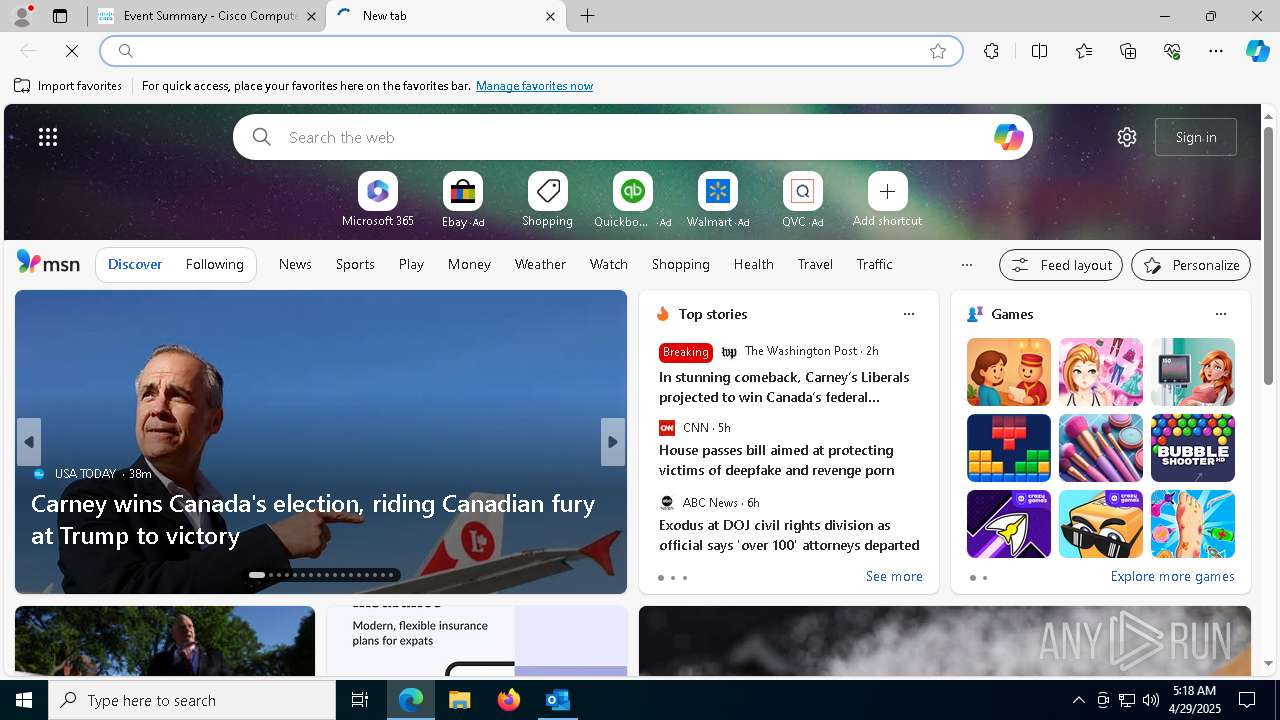Open the app launcher grid icon

coord(48,137)
